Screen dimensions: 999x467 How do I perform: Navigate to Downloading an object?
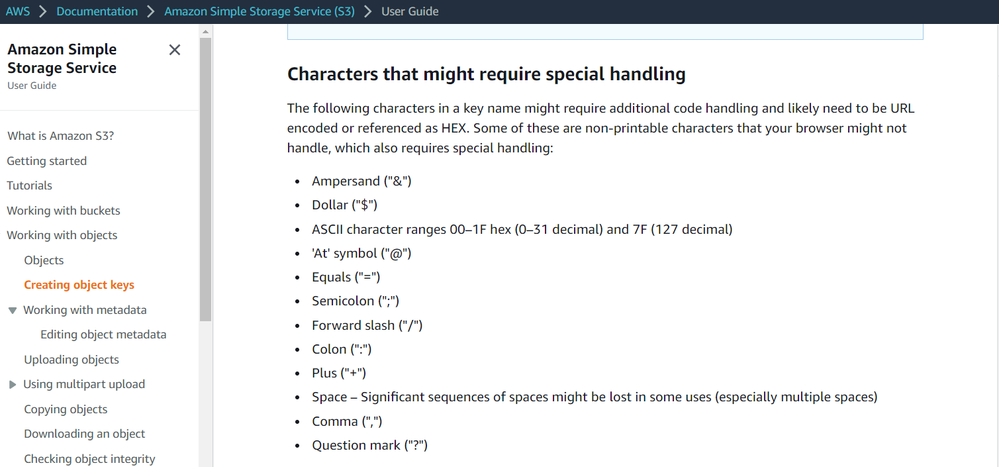[x=84, y=434]
